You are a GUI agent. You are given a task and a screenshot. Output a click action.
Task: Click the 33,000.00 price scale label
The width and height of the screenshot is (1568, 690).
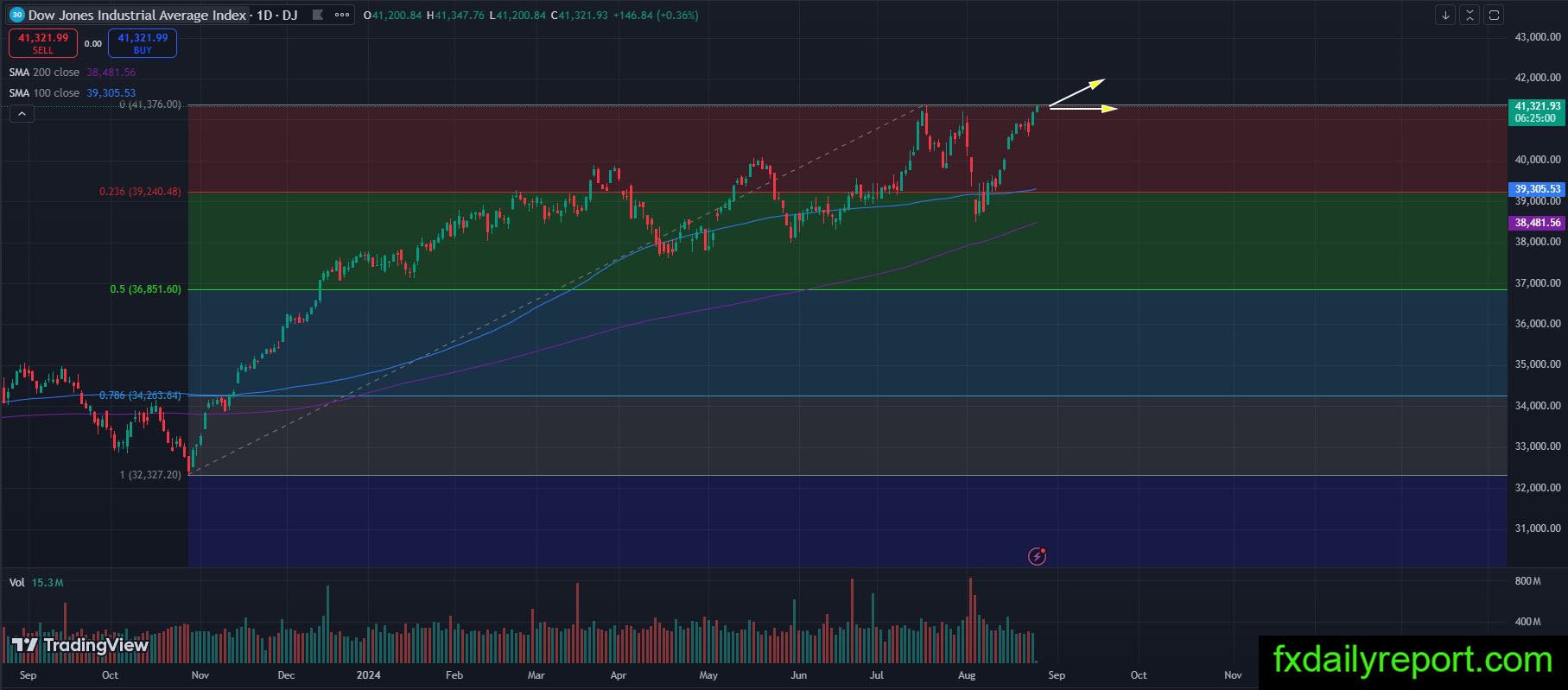click(1538, 446)
